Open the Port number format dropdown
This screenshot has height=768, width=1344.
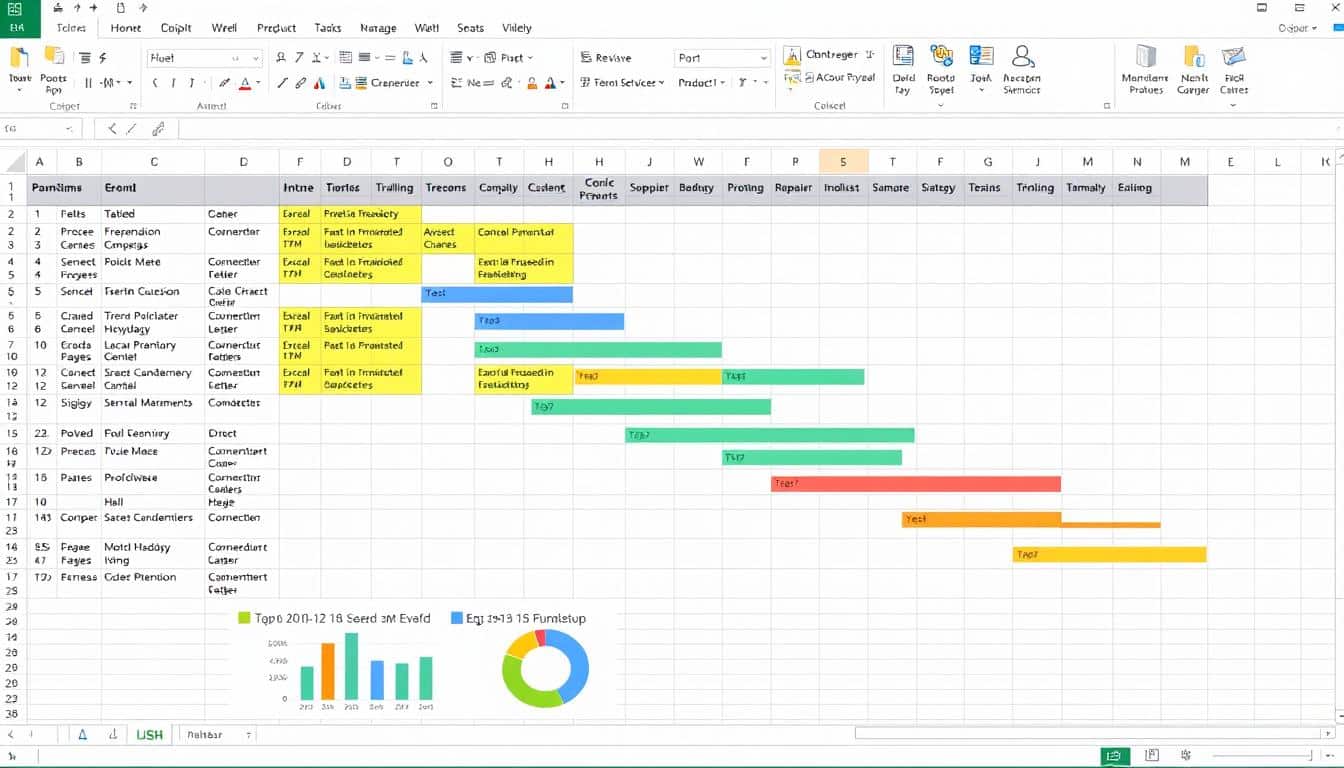point(764,58)
